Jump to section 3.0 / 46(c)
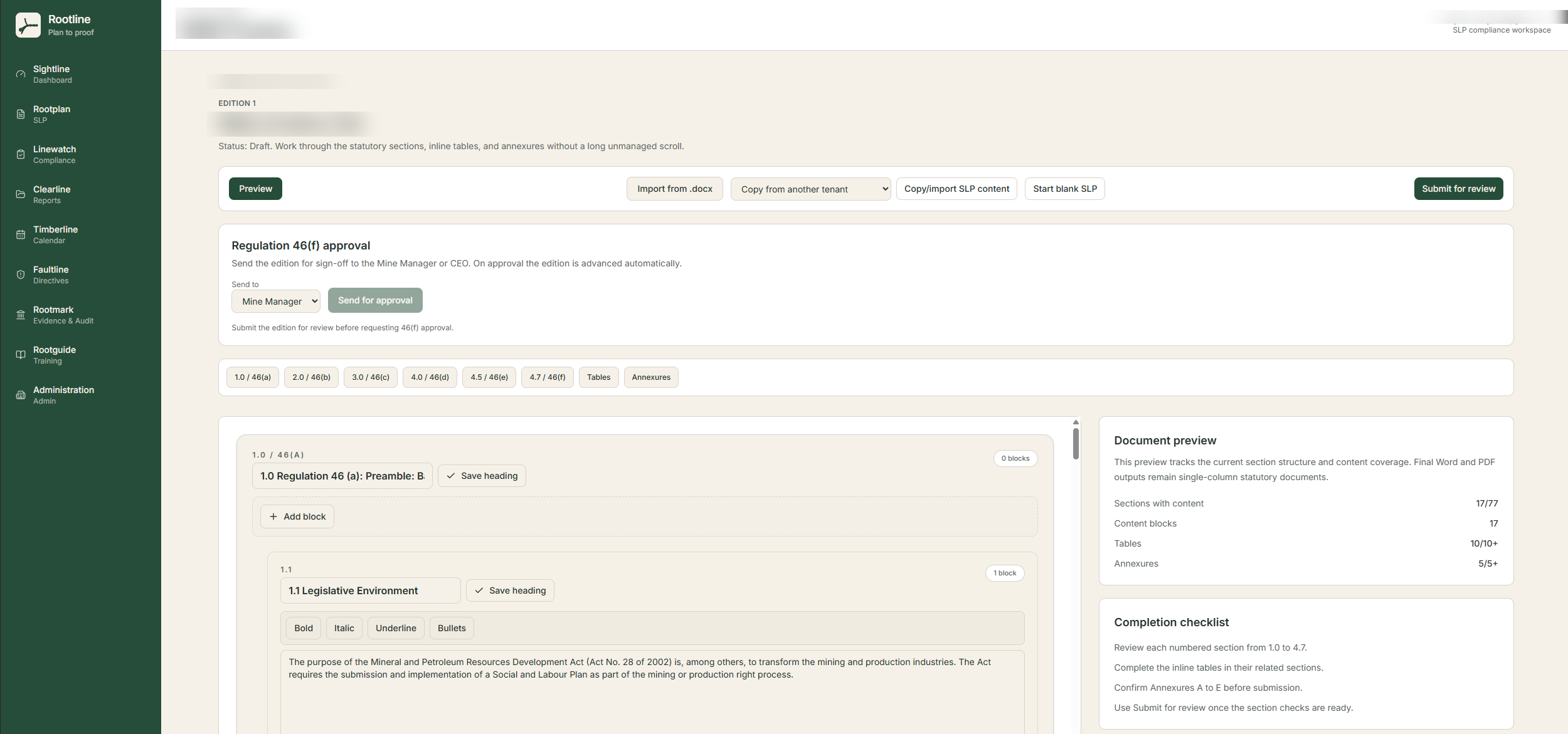Image resolution: width=1568 pixels, height=734 pixels. (371, 377)
